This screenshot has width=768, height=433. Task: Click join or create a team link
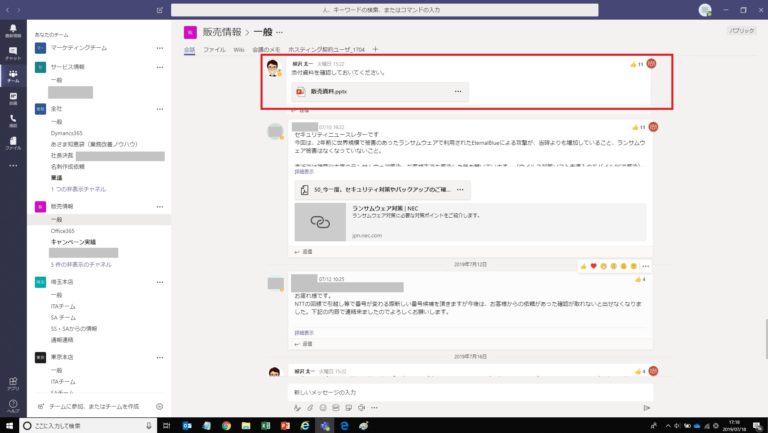click(93, 406)
